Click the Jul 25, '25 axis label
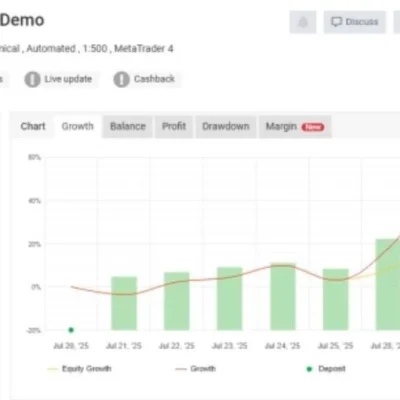The image size is (400, 400). [x=335, y=346]
